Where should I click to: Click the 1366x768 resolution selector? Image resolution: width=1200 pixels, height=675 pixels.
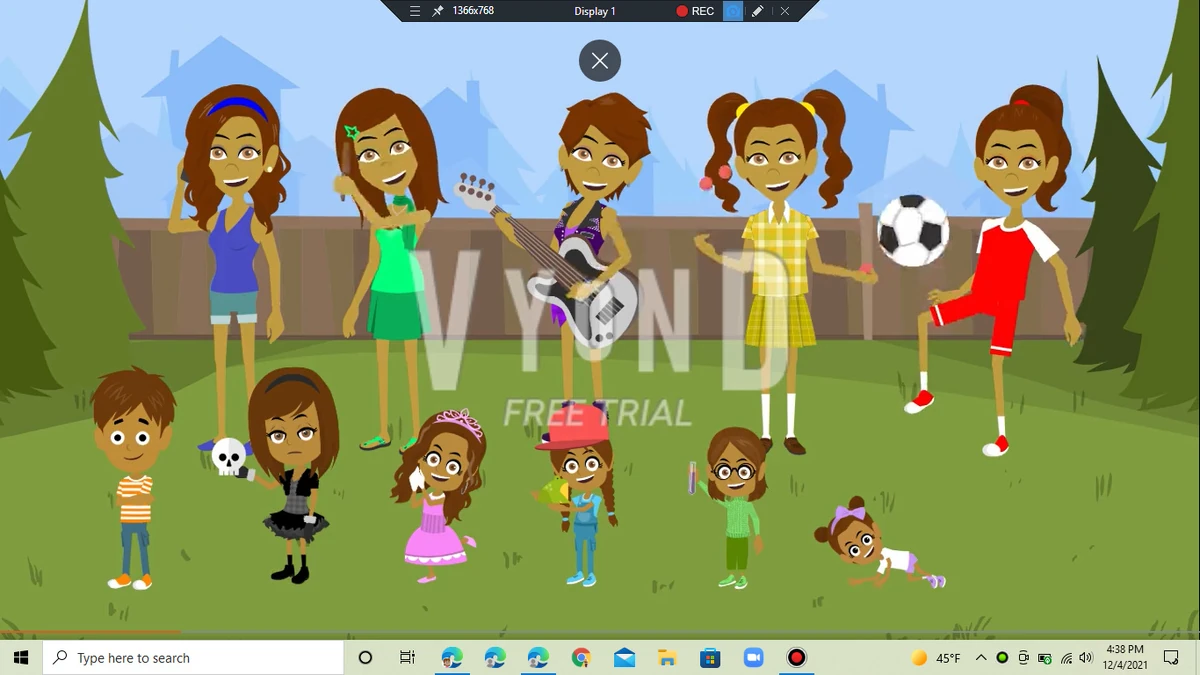472,11
